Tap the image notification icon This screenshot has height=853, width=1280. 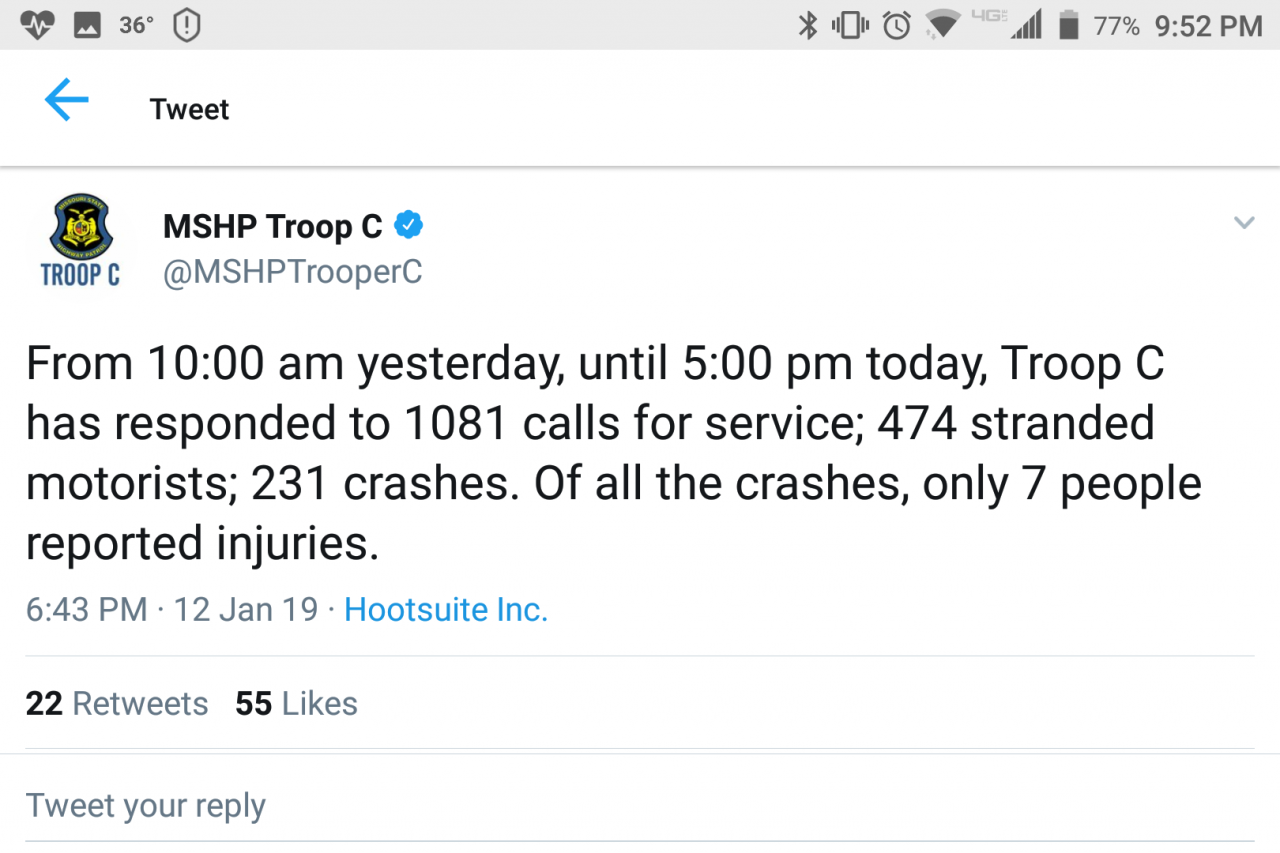pyautogui.click(x=88, y=25)
